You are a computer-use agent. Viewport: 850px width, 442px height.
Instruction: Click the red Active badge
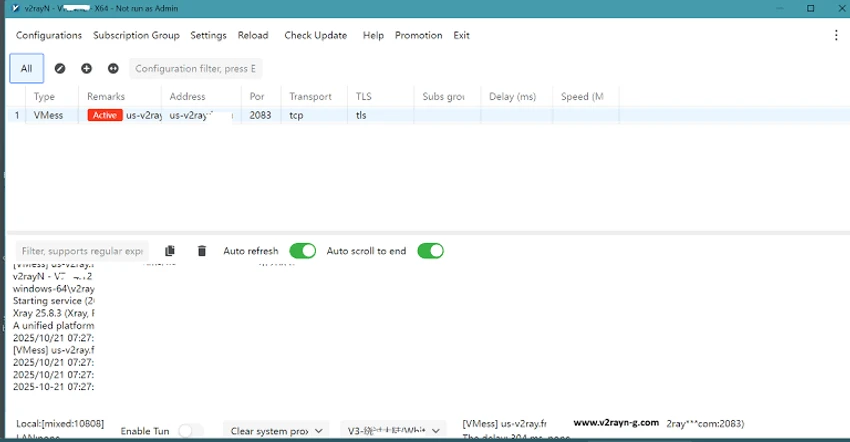click(x=105, y=115)
